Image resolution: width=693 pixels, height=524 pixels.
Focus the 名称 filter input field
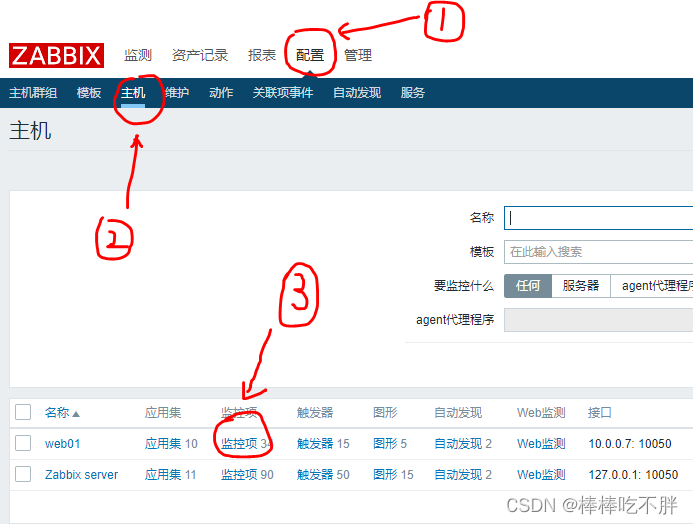pos(598,218)
